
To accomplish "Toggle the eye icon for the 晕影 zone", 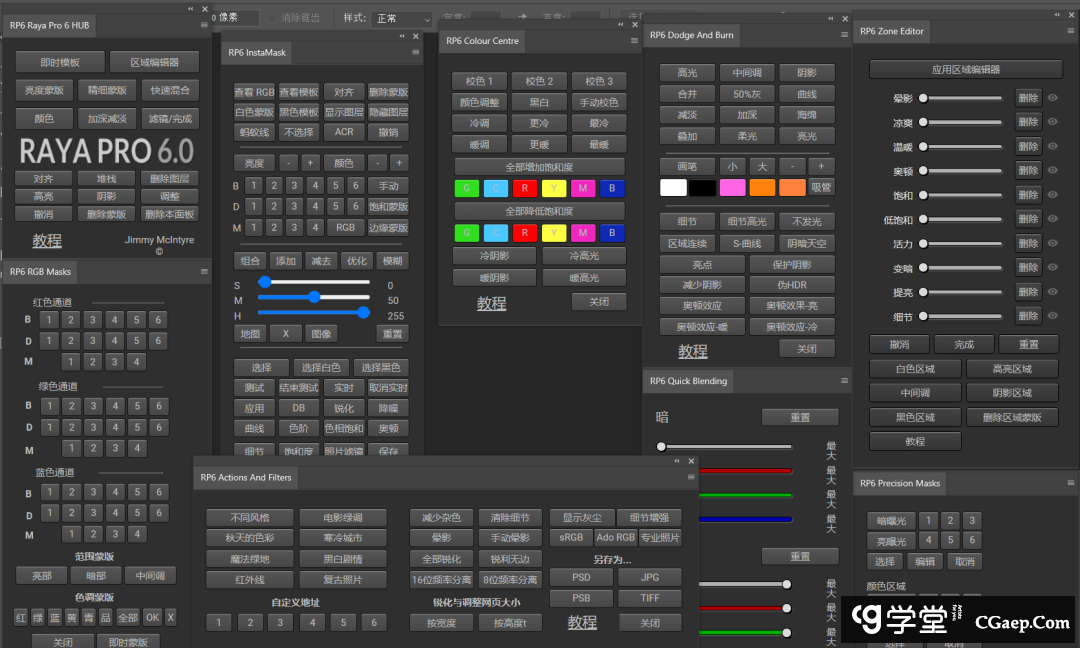I will coord(1053,98).
